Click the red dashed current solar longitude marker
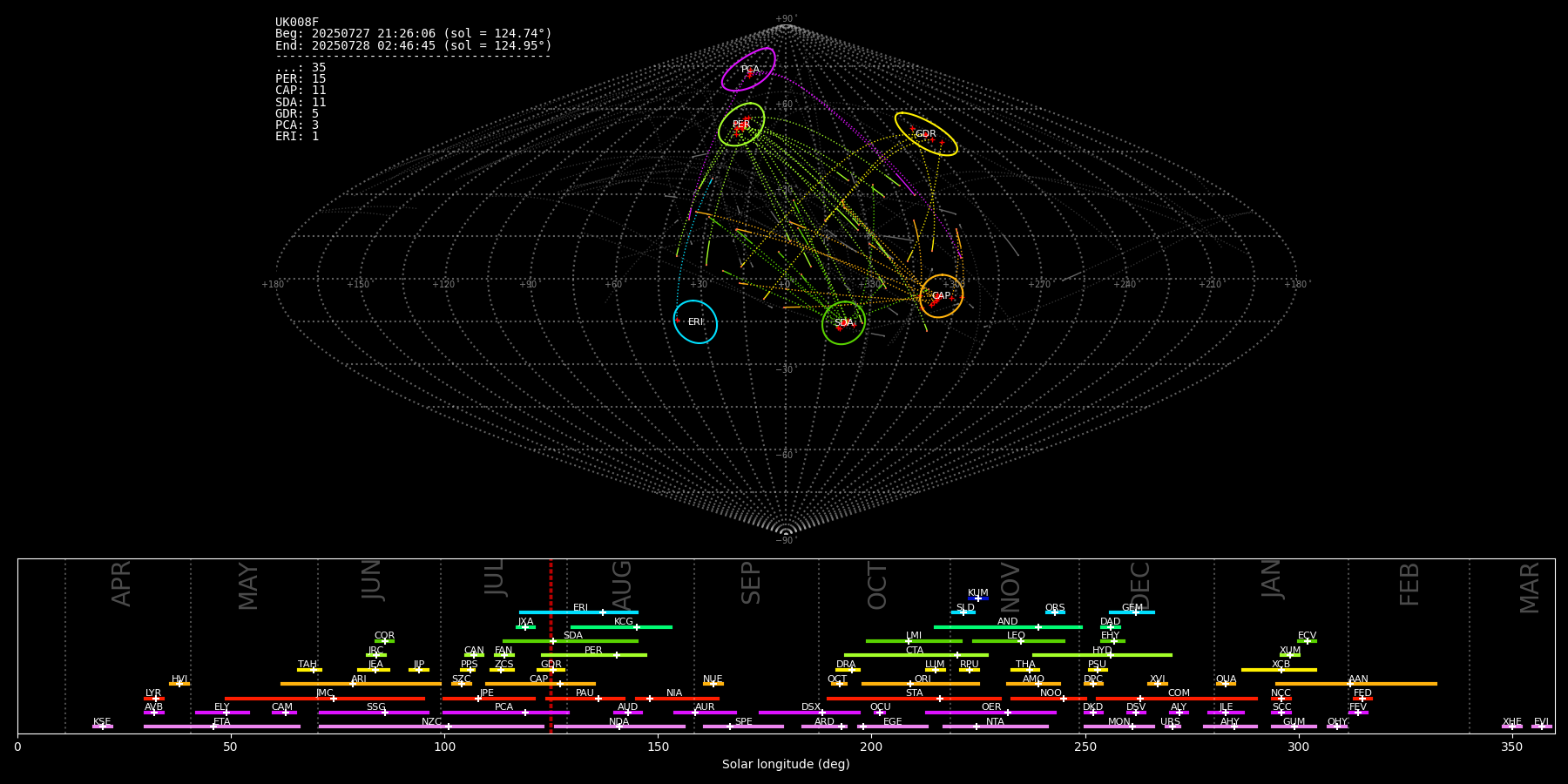The image size is (1568, 784). 551,645
